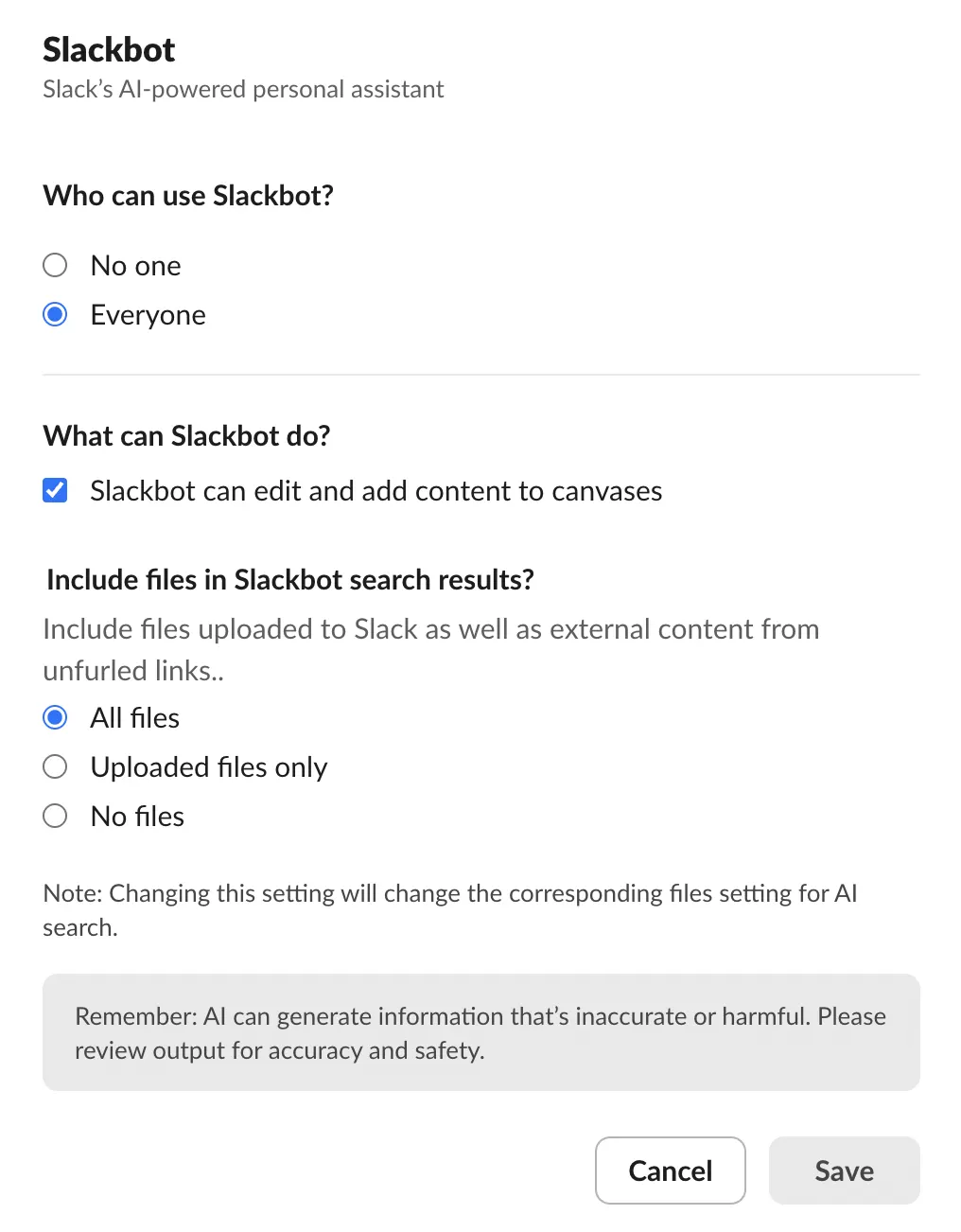Click the "Everyone" option label text
The image size is (961, 1232).
pyautogui.click(x=148, y=315)
